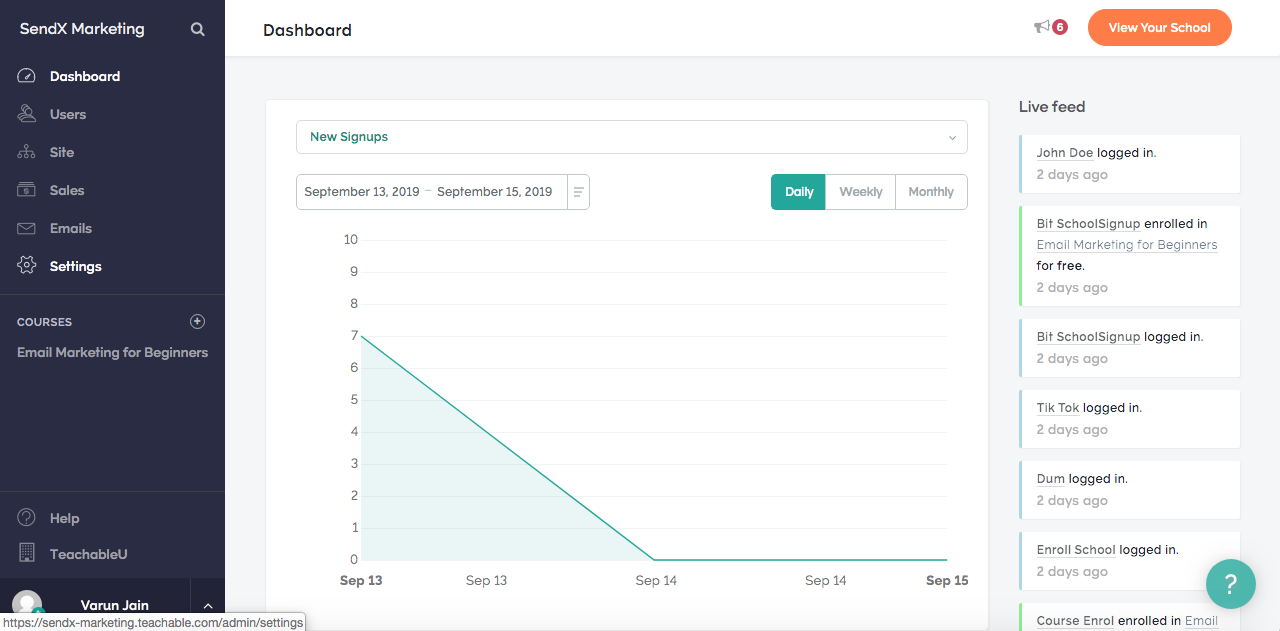Click the search magnifier icon in sidebar
The image size is (1280, 631).
pyautogui.click(x=198, y=29)
